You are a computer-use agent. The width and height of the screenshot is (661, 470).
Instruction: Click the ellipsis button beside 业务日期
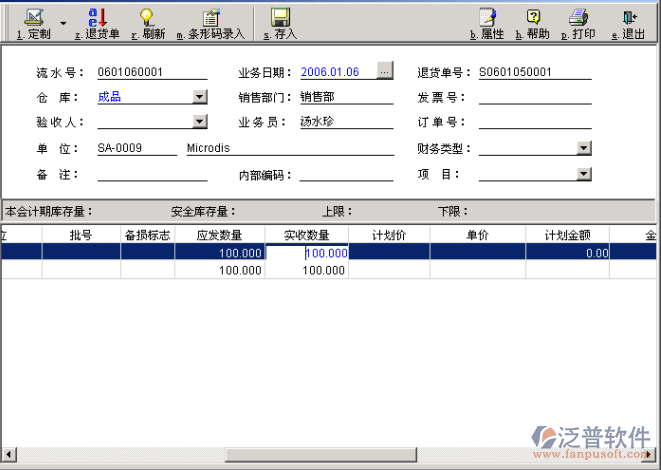[385, 71]
